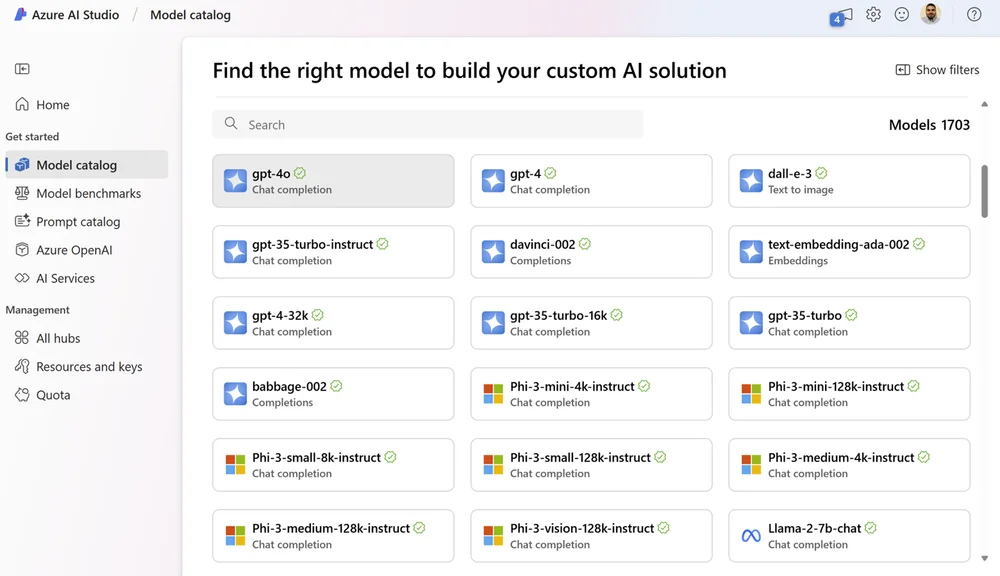Open the gpt-4-32k model card
This screenshot has width=1000, height=576.
[x=334, y=323]
